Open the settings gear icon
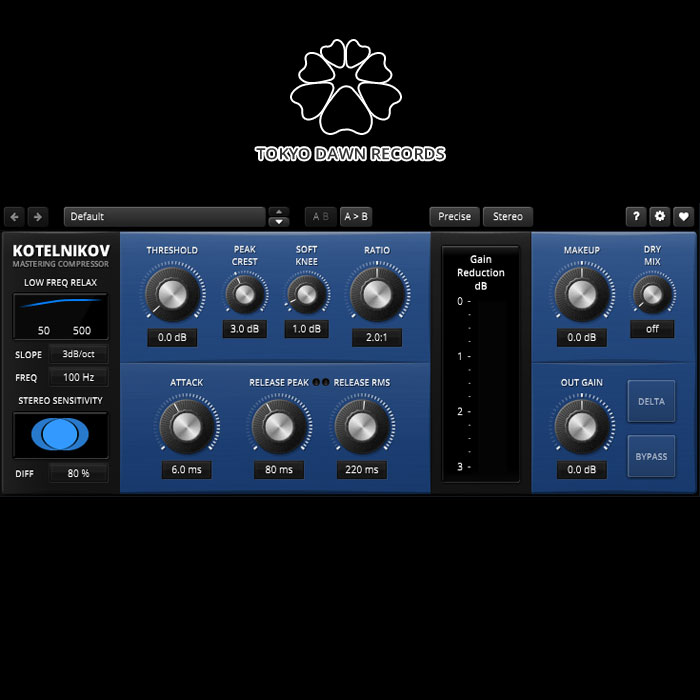The image size is (700, 700). click(x=660, y=217)
